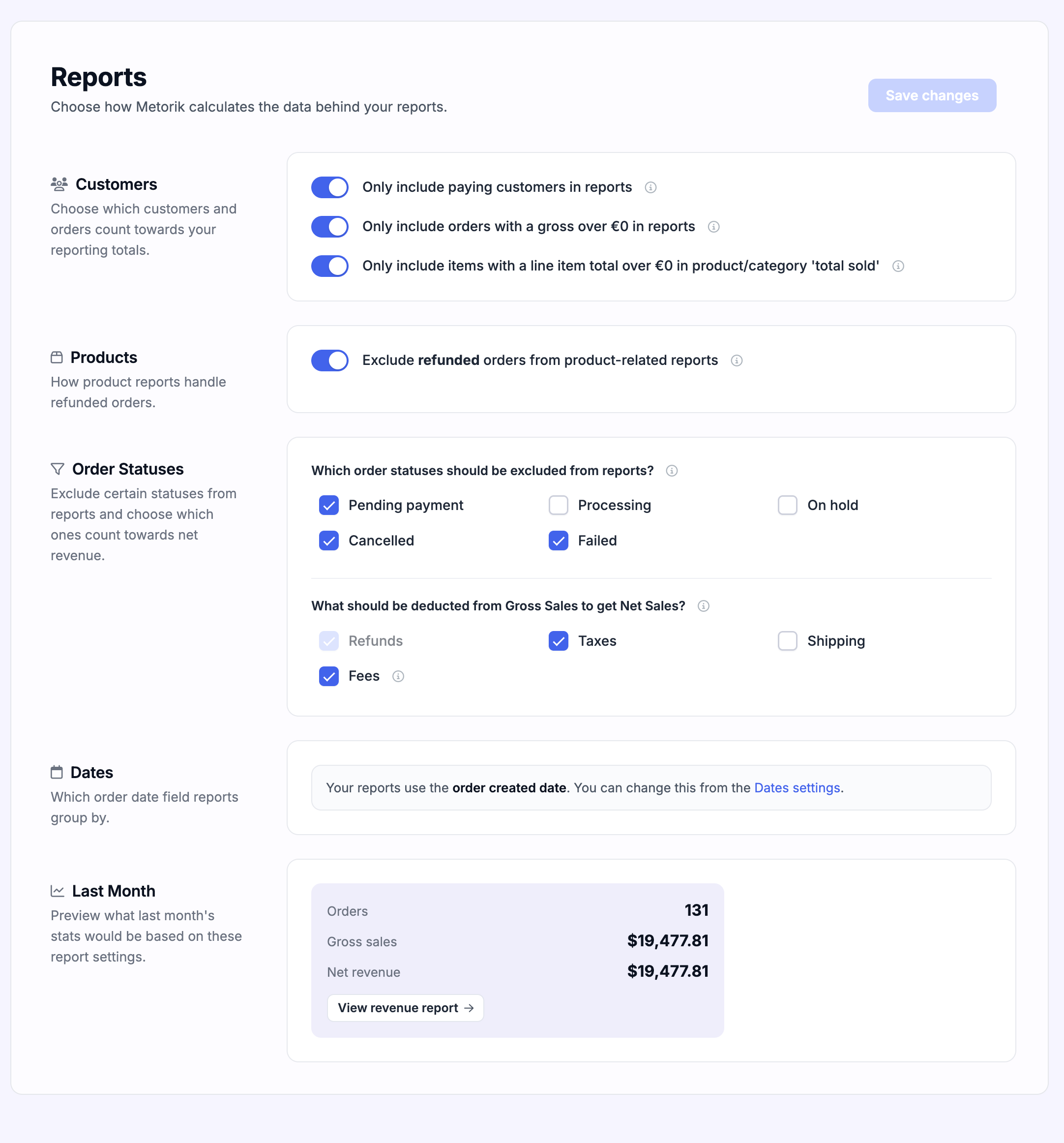This screenshot has width=1064, height=1143.
Task: Click the Save changes button
Action: (932, 95)
